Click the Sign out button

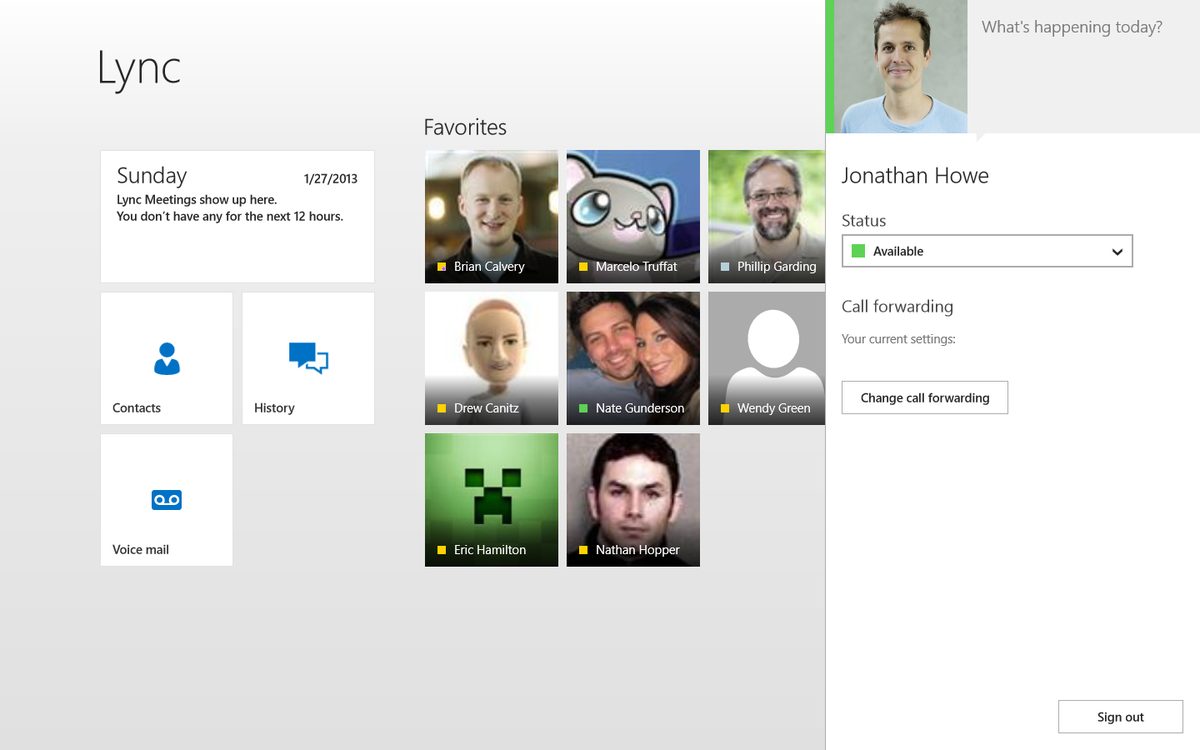(x=1120, y=717)
